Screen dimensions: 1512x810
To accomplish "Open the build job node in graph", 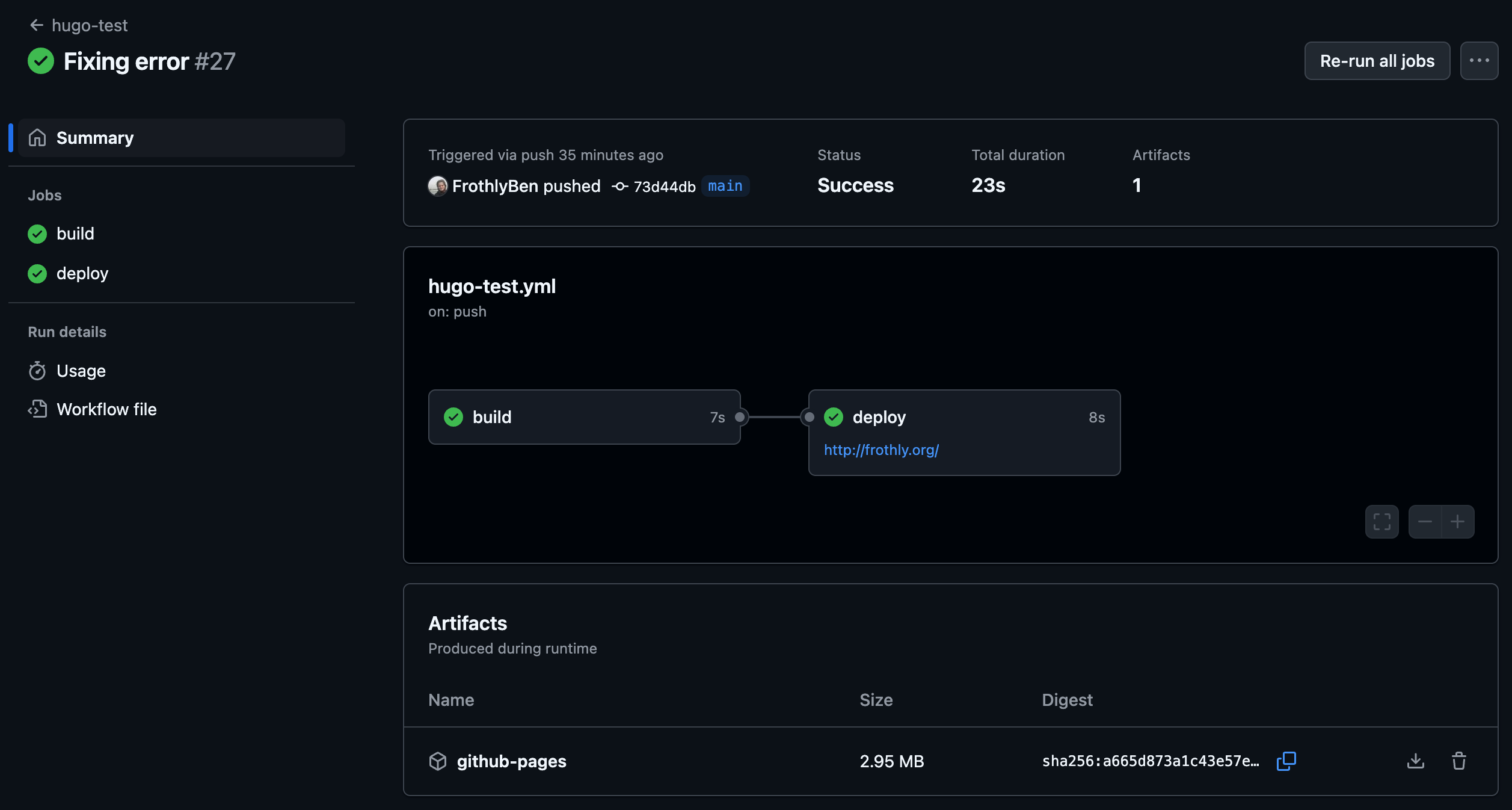I will coord(584,417).
